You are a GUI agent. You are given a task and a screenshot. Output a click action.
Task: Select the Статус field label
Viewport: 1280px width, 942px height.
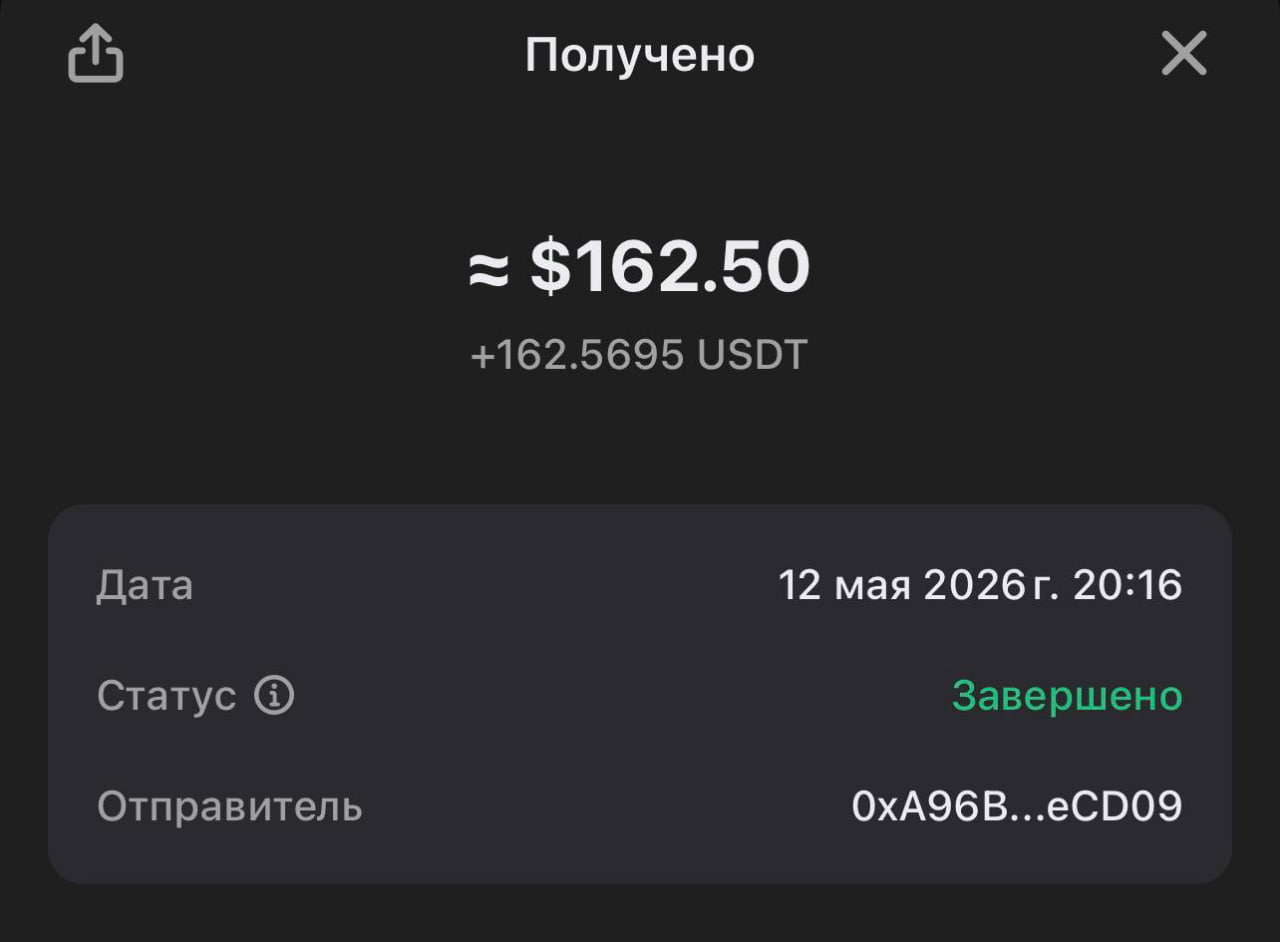coord(166,695)
